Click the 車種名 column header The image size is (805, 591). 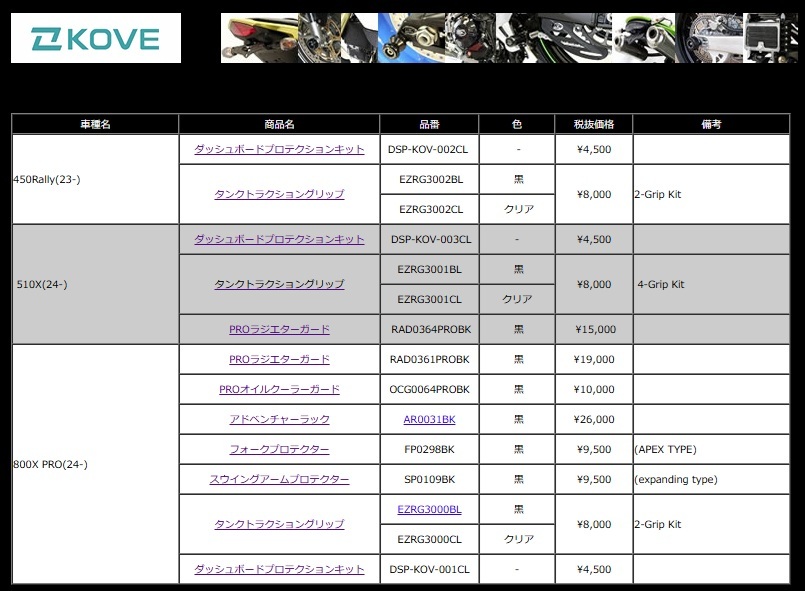[95, 124]
